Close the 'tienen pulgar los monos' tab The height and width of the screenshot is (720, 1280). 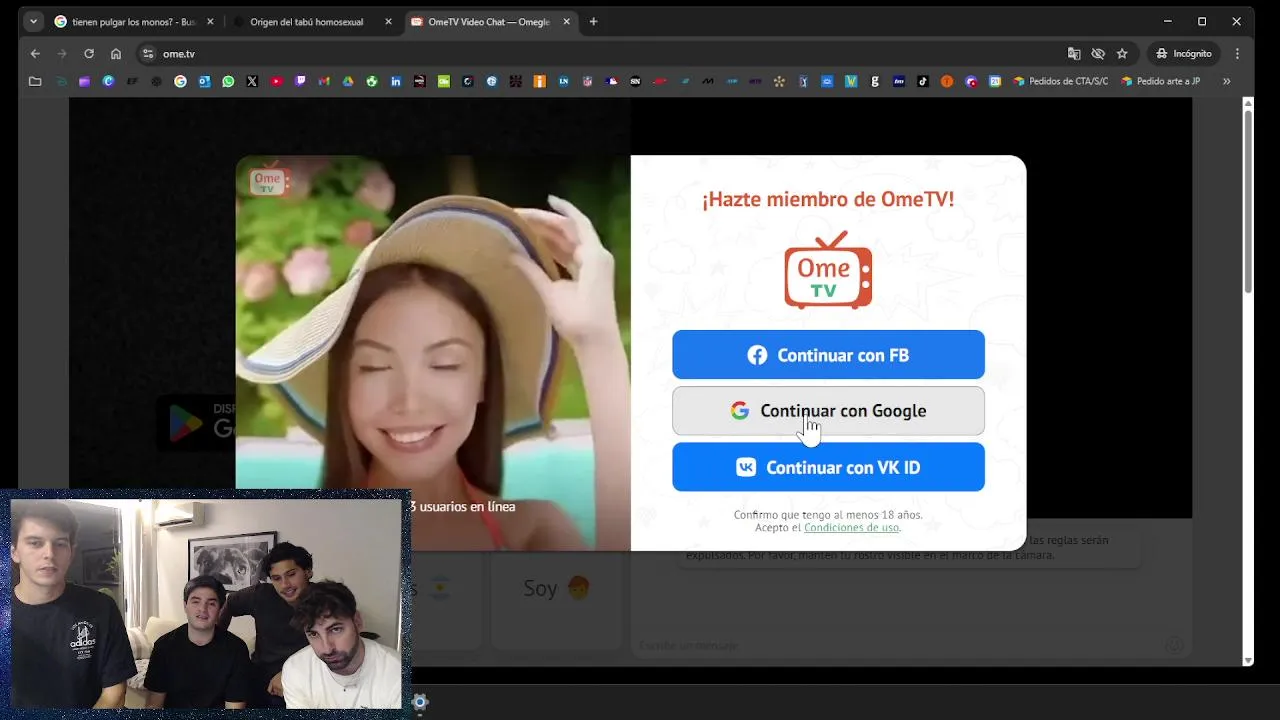[210, 21]
